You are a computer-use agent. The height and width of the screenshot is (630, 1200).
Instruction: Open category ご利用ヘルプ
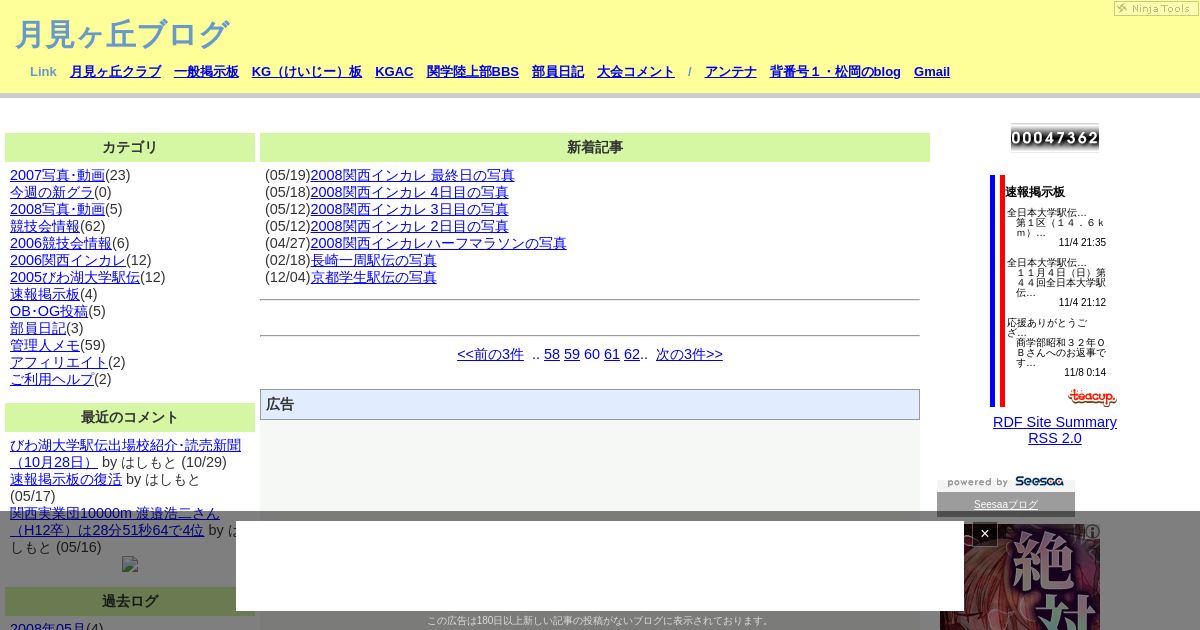click(52, 379)
